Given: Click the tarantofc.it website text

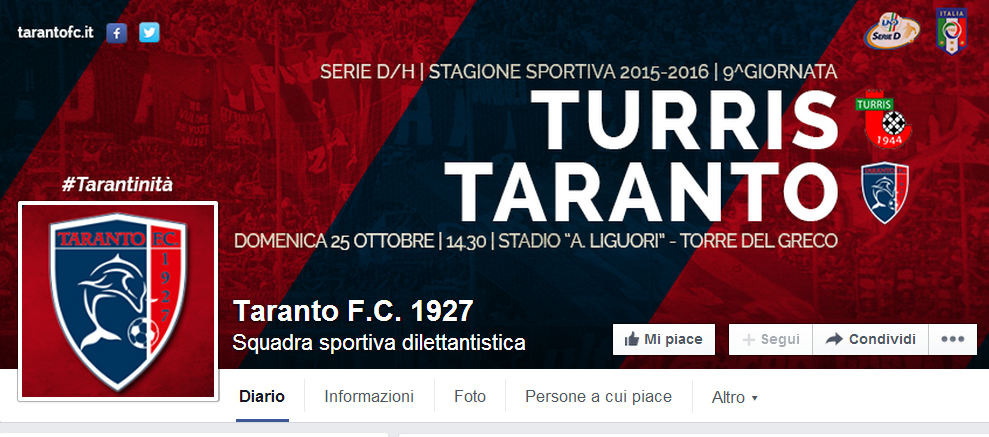Looking at the screenshot, I should coord(56,33).
